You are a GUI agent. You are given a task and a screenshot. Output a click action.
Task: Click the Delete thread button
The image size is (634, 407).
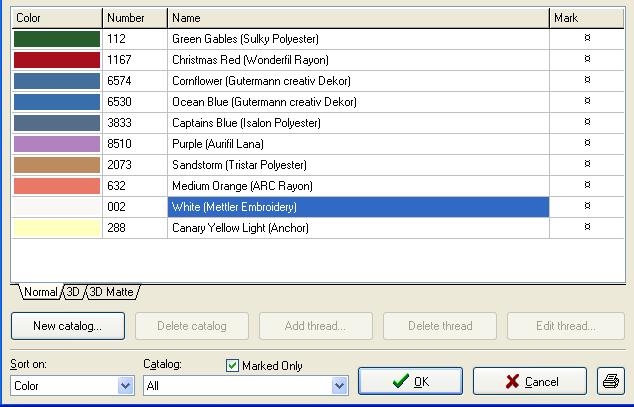point(440,326)
